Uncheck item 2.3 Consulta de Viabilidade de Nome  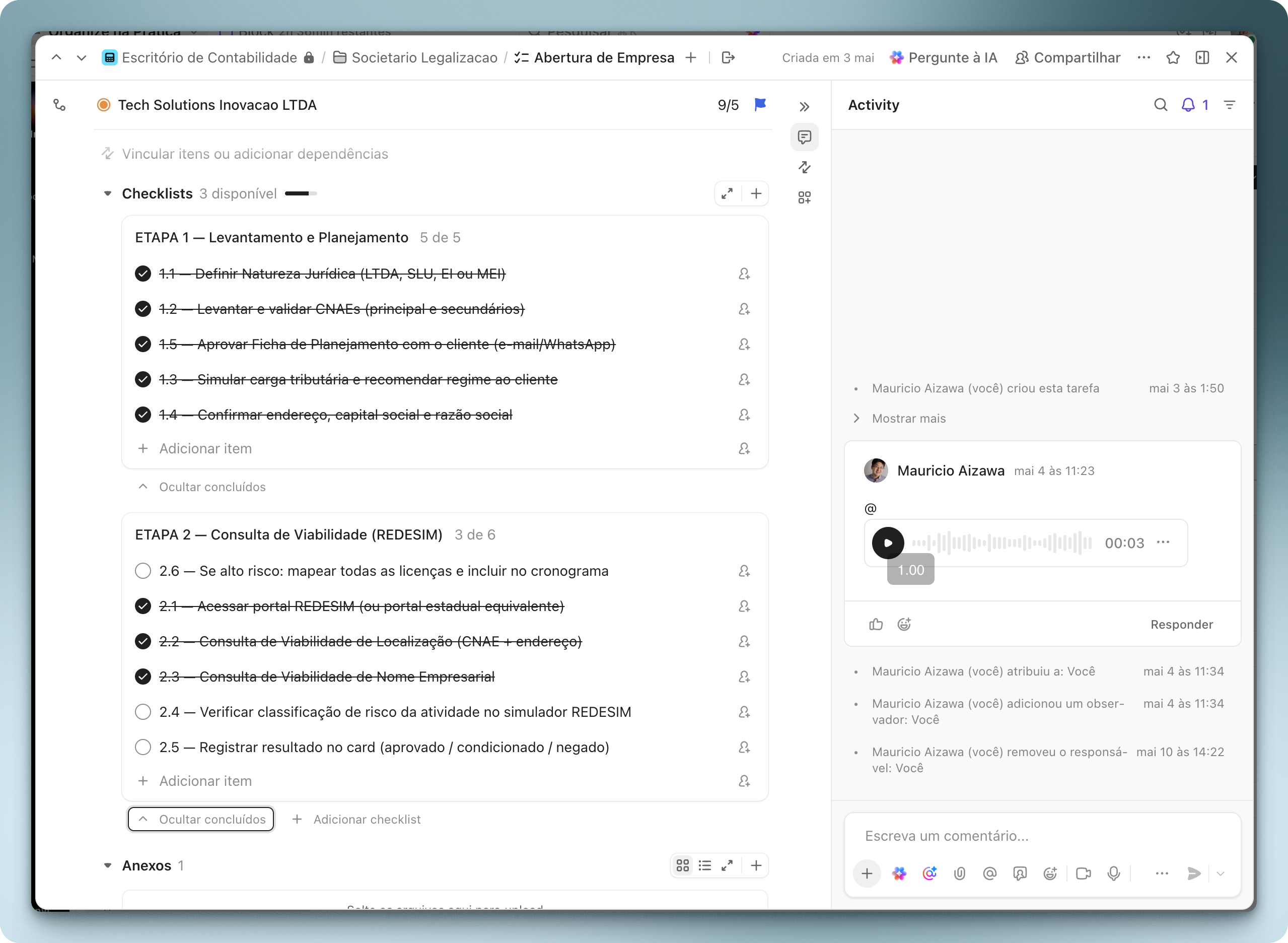(143, 677)
